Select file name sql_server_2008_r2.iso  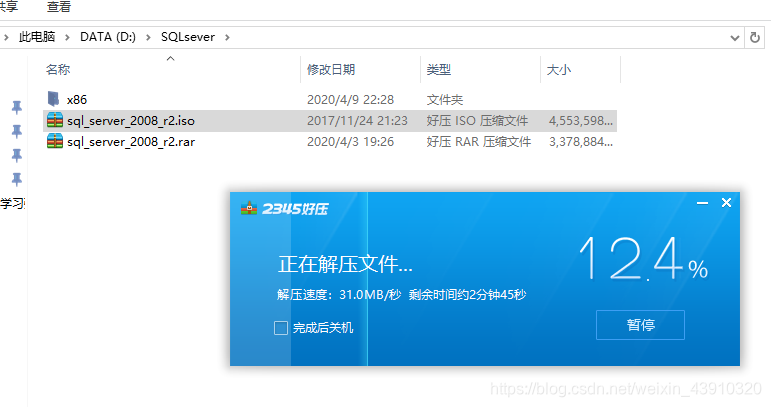131,121
